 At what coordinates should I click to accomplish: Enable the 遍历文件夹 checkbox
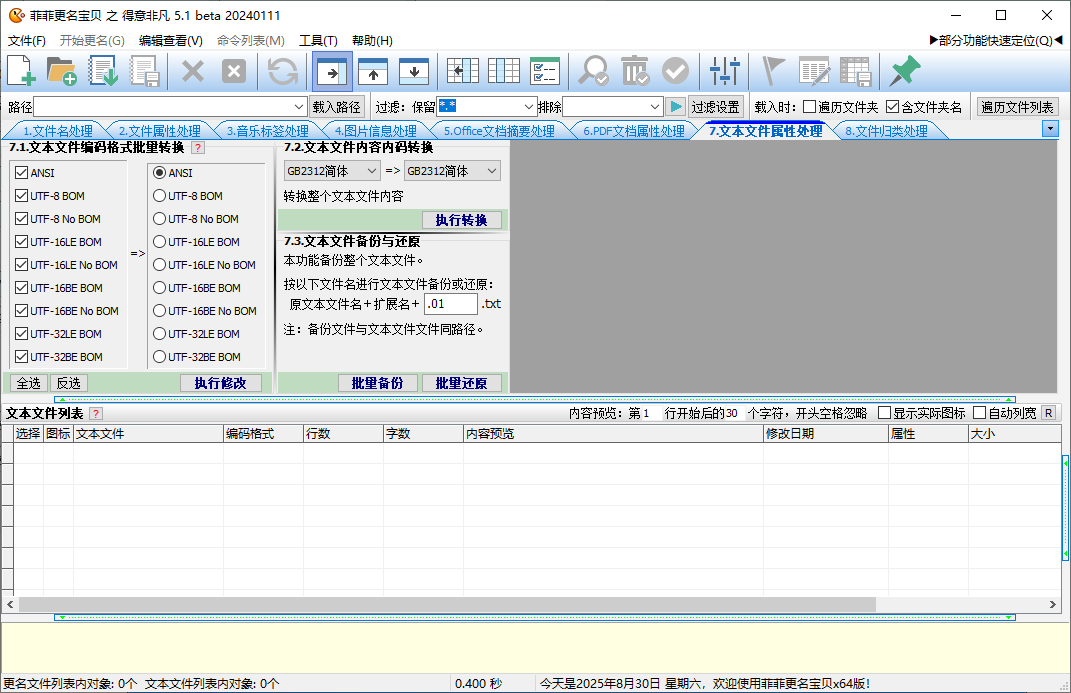810,107
